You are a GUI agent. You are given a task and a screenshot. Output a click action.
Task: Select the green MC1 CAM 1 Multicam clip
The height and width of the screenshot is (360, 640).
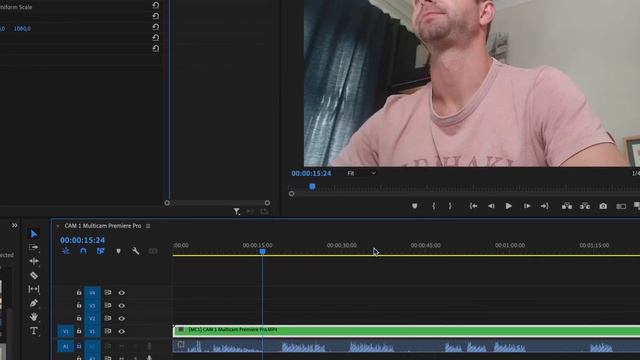click(407, 331)
